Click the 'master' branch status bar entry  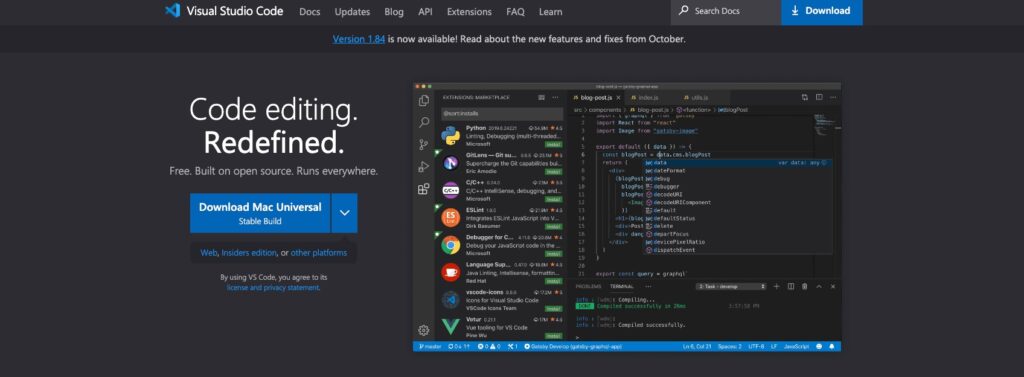430,346
